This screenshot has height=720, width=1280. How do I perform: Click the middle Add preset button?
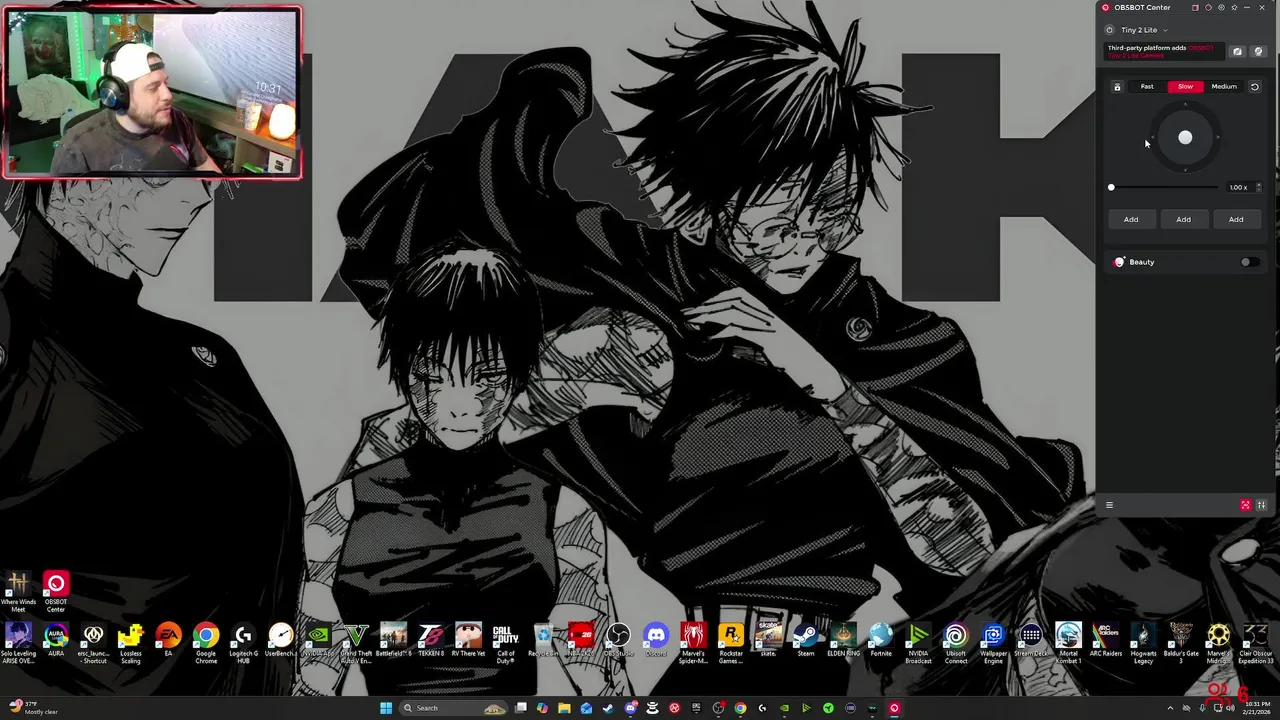point(1183,219)
